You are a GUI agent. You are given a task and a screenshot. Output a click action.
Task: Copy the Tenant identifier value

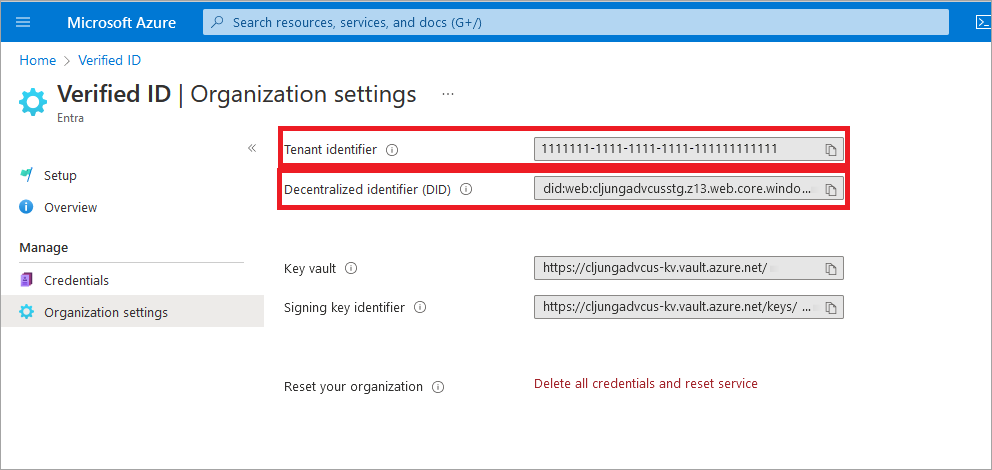point(831,150)
